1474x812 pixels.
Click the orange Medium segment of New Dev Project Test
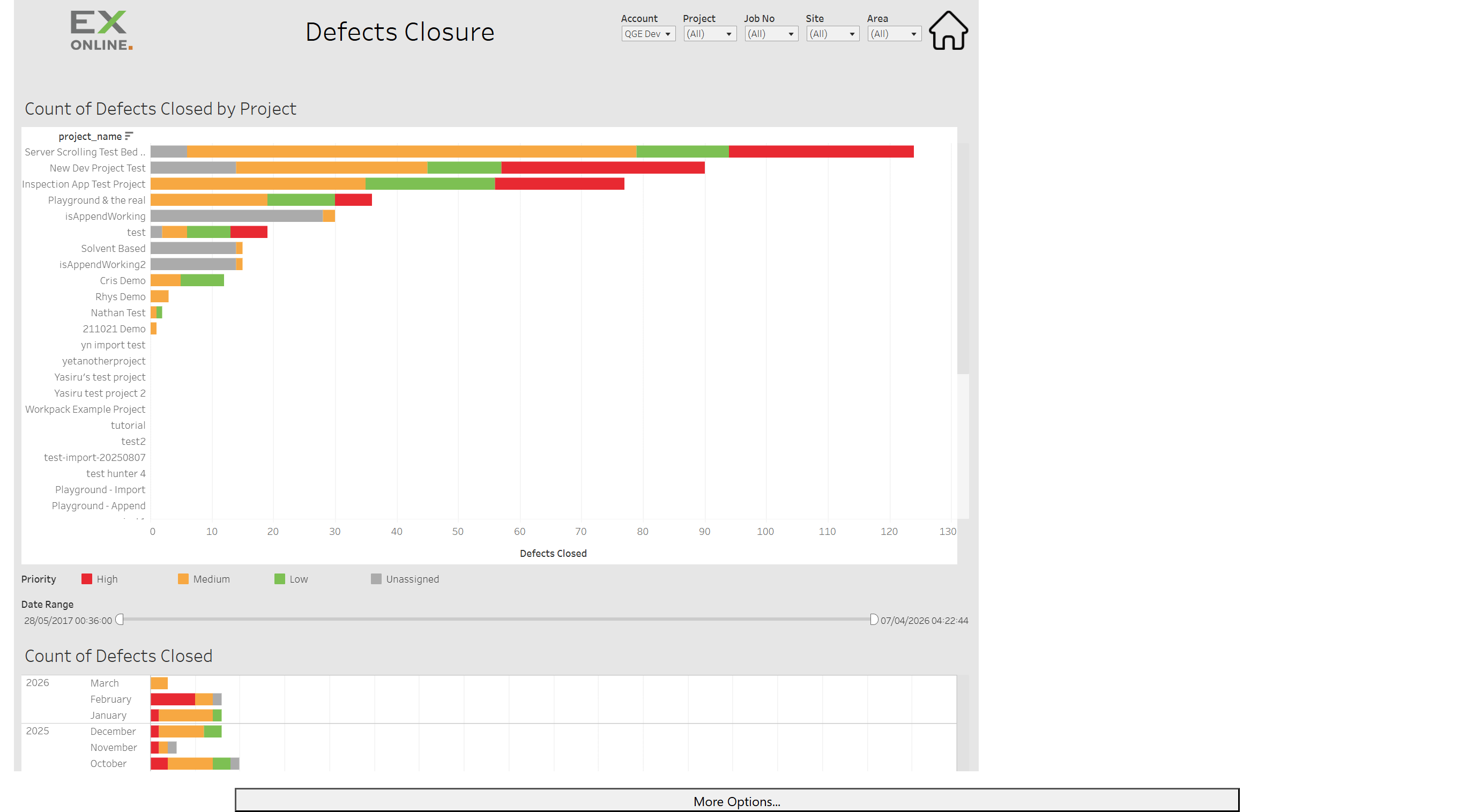pos(332,168)
